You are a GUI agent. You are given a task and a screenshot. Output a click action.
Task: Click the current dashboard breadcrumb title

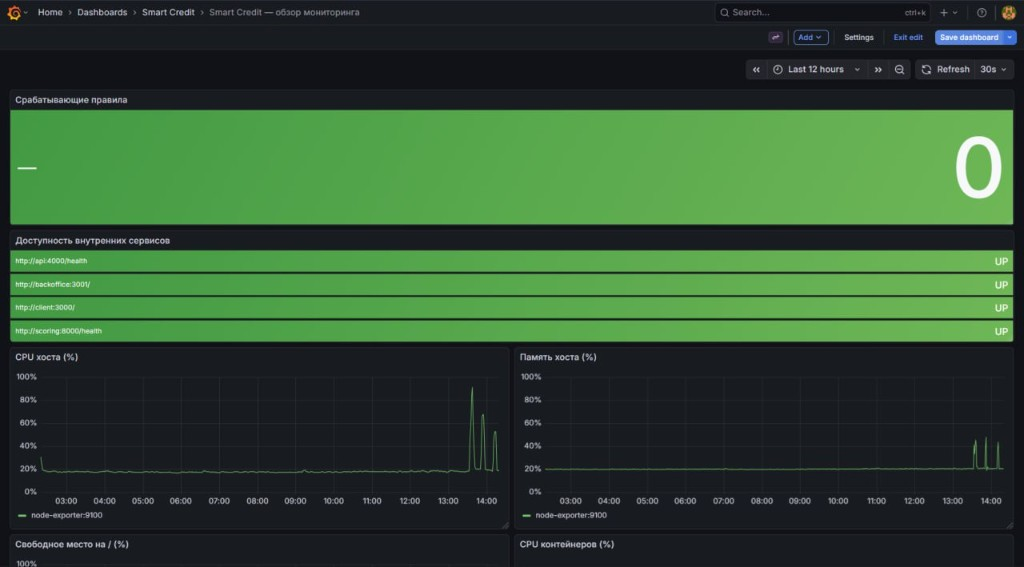tap(284, 12)
